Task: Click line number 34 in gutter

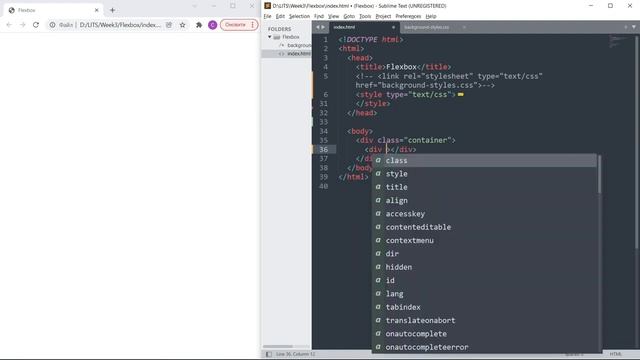Action: [323, 131]
